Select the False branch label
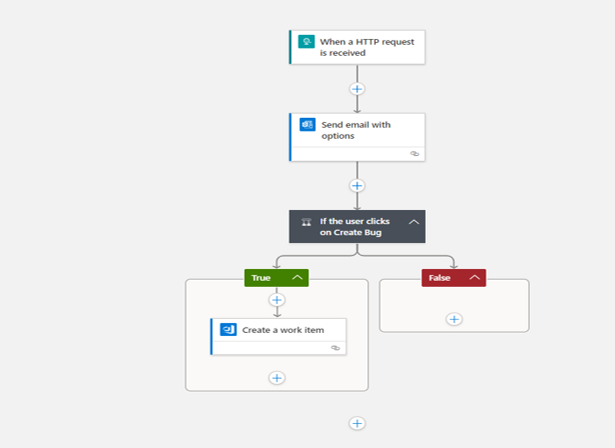Screen dimensions: 615x448 coord(439,278)
